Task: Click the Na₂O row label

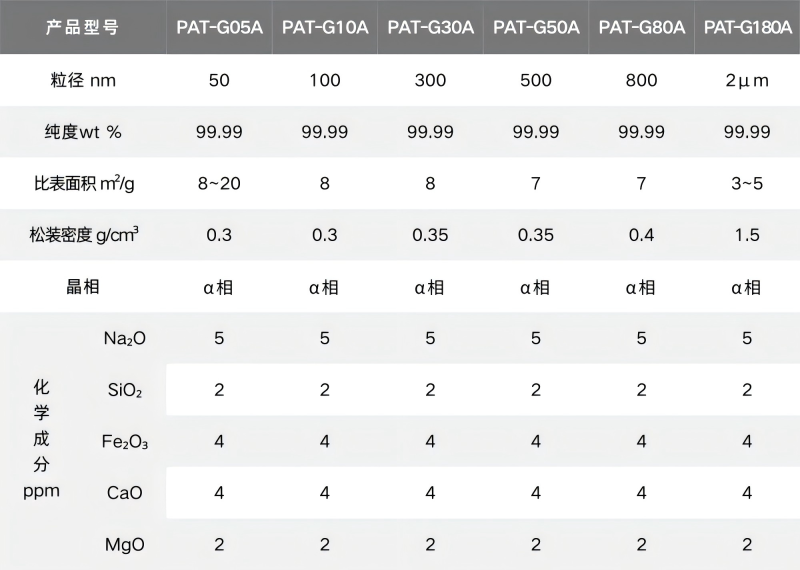Action: pos(125,338)
